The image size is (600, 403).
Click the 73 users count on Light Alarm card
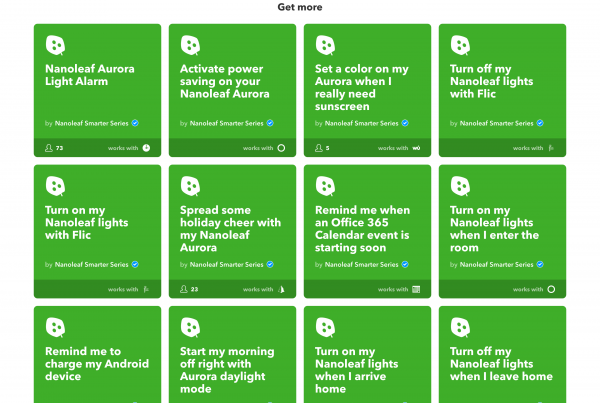[x=59, y=148]
